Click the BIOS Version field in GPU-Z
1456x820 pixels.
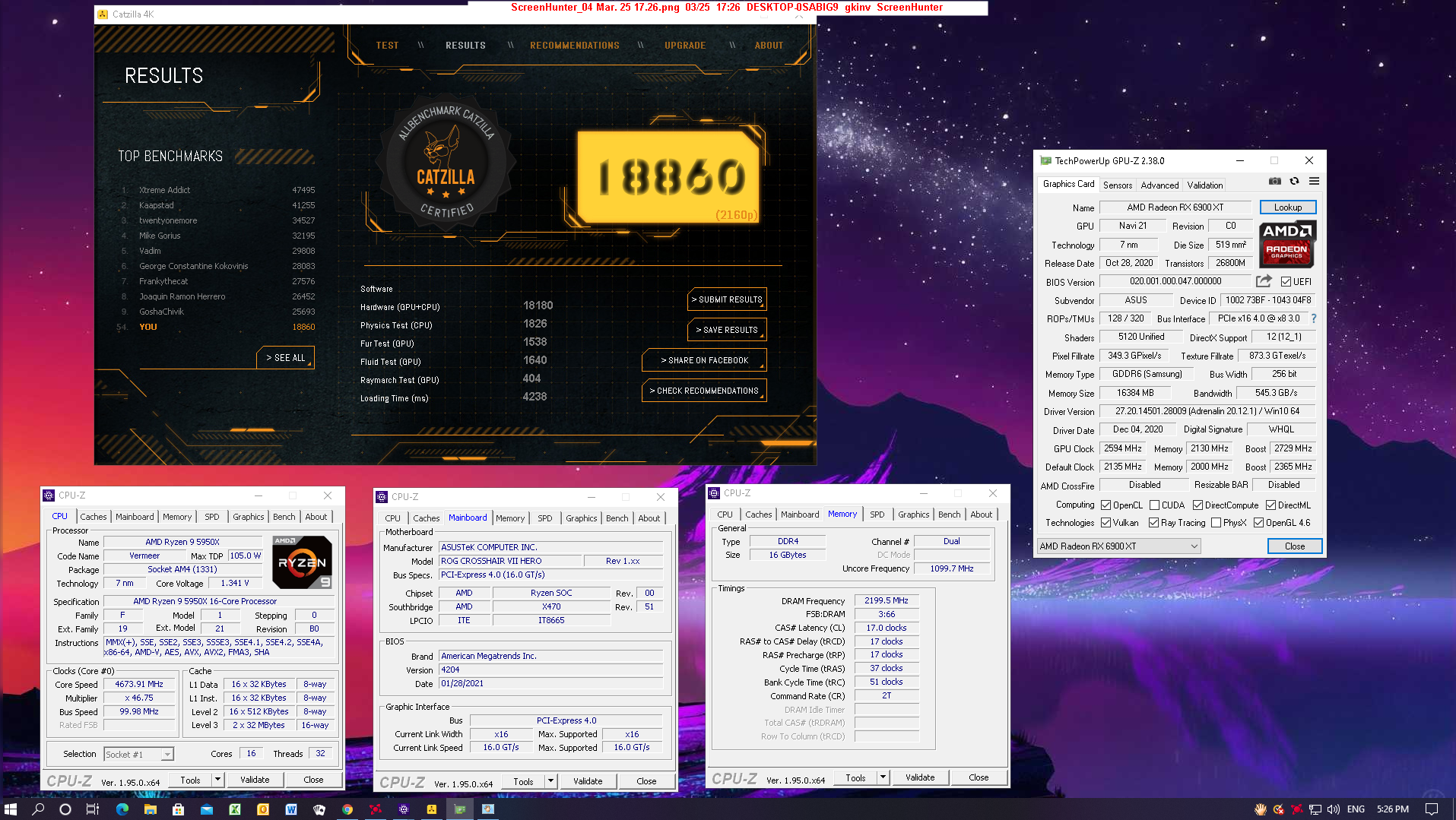(x=1175, y=281)
